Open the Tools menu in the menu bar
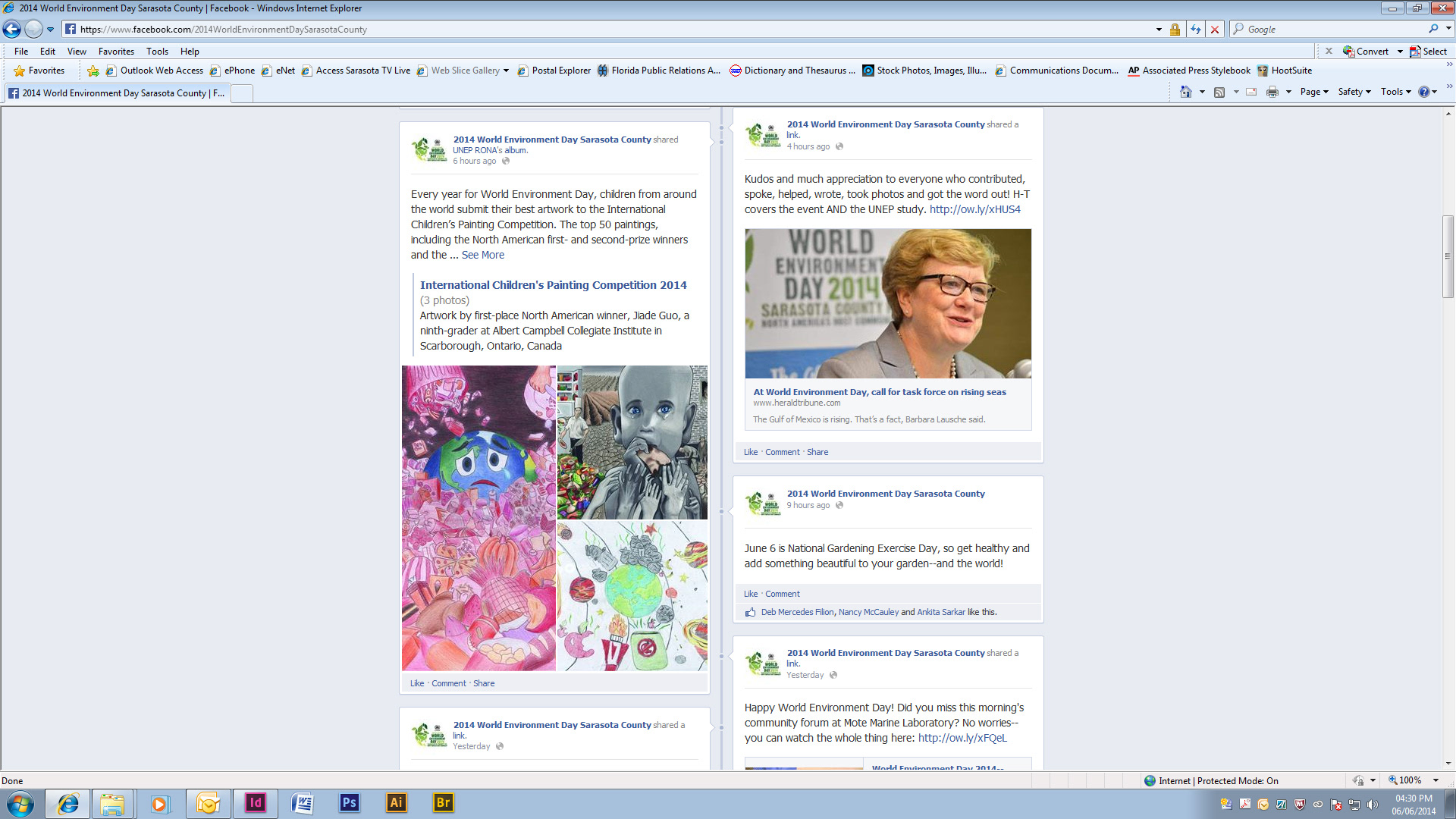This screenshot has width=1456, height=819. click(x=157, y=52)
